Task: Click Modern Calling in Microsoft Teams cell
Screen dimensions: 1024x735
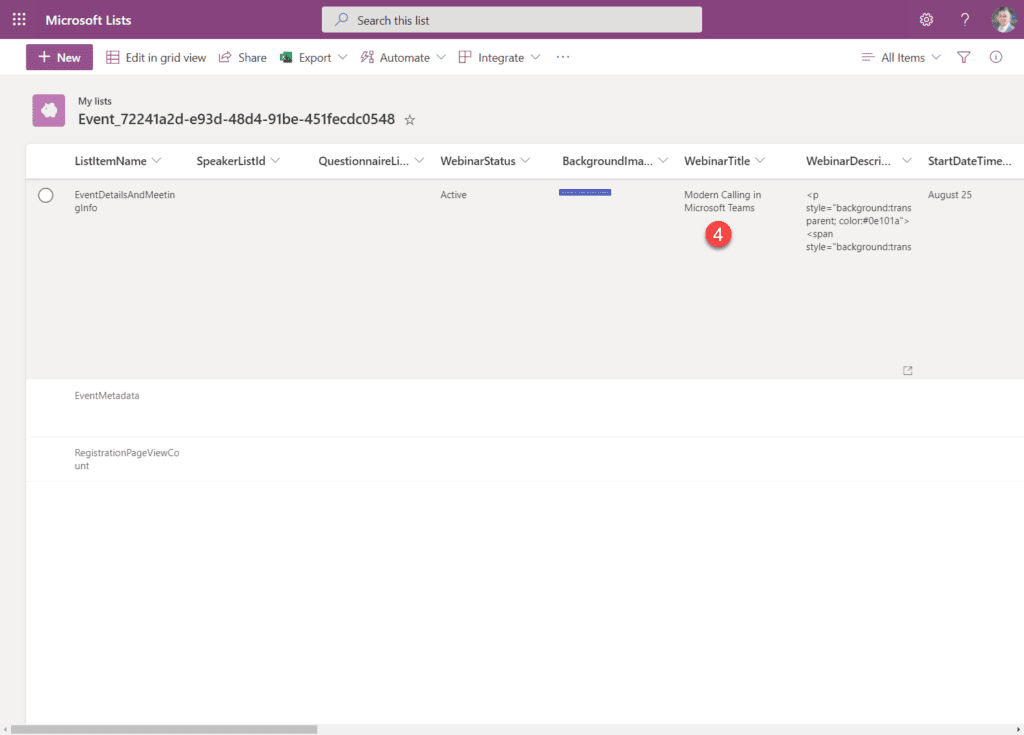Action: [722, 201]
